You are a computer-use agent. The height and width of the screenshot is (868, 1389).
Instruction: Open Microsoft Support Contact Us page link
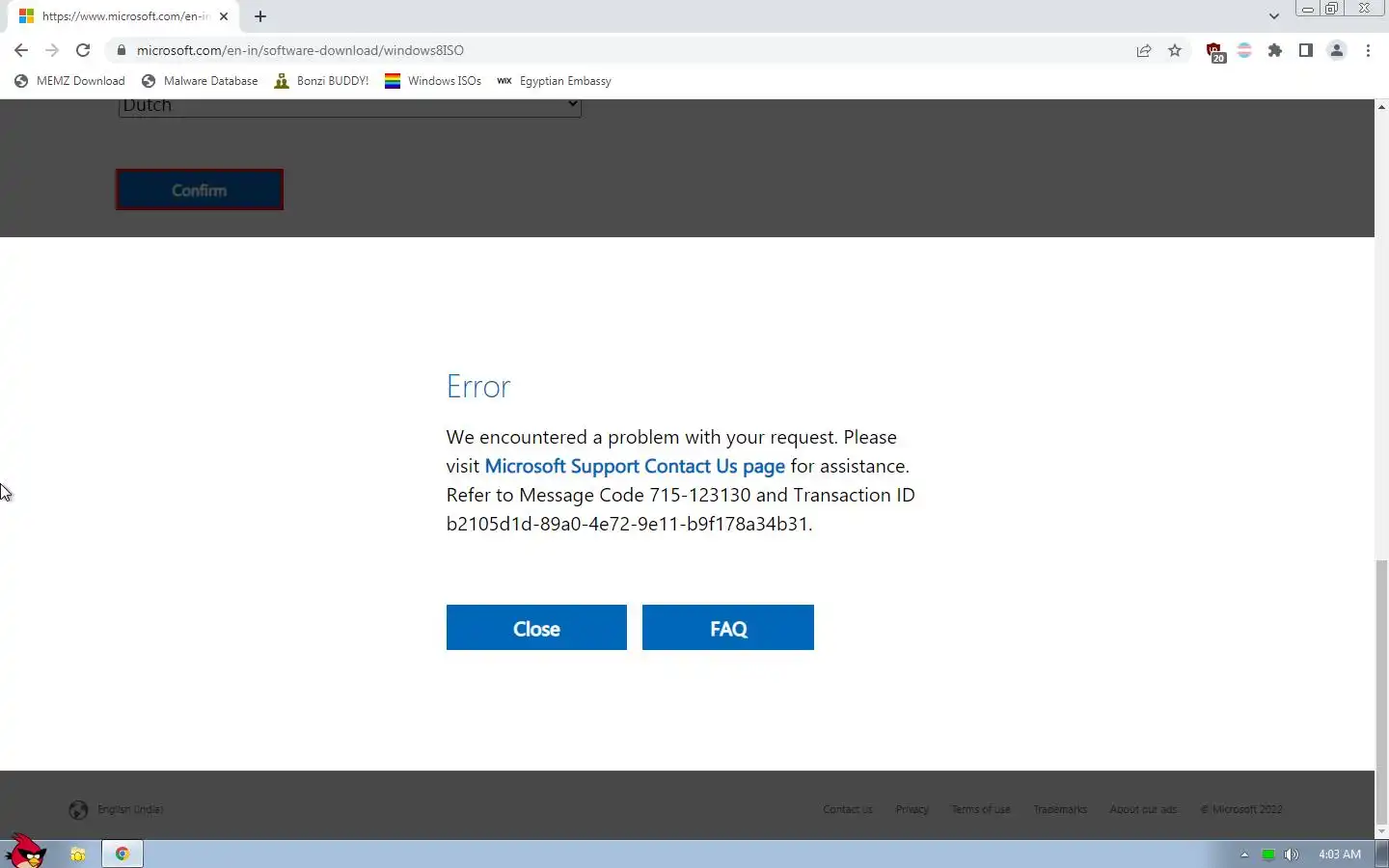pyautogui.click(x=635, y=467)
